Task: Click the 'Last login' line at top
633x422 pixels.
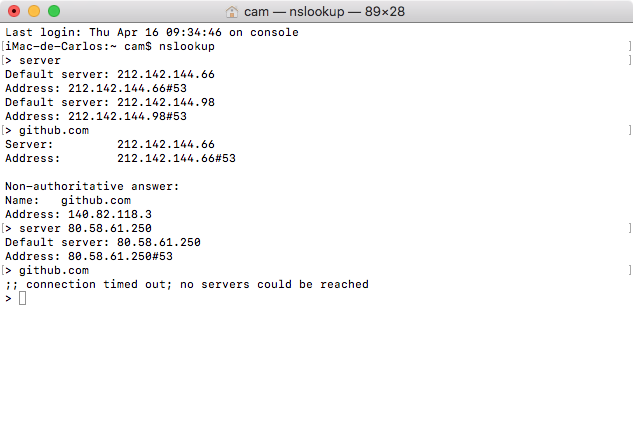Action: (152, 32)
